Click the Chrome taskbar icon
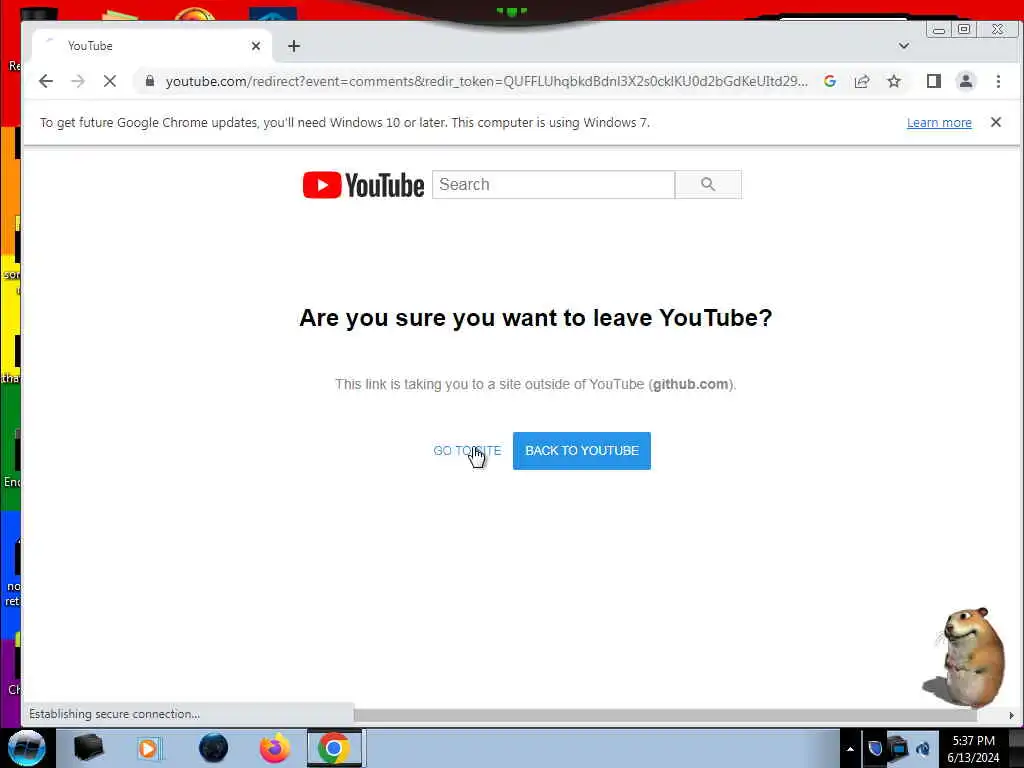The image size is (1024, 768). [x=334, y=748]
